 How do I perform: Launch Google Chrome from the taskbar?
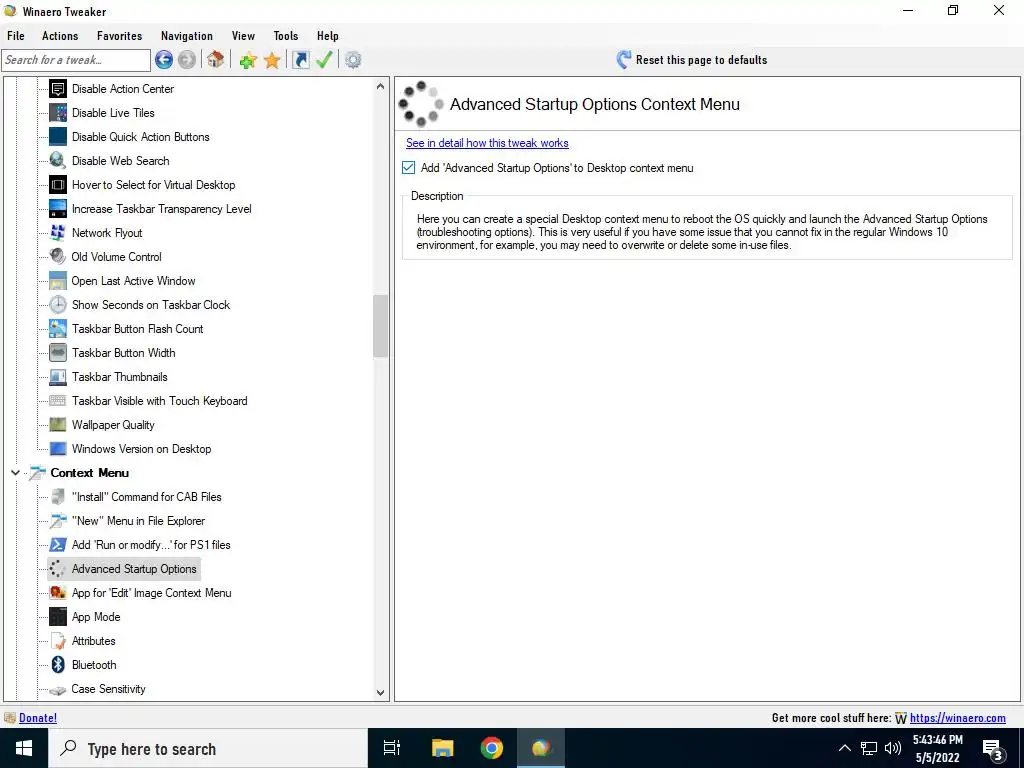click(492, 748)
